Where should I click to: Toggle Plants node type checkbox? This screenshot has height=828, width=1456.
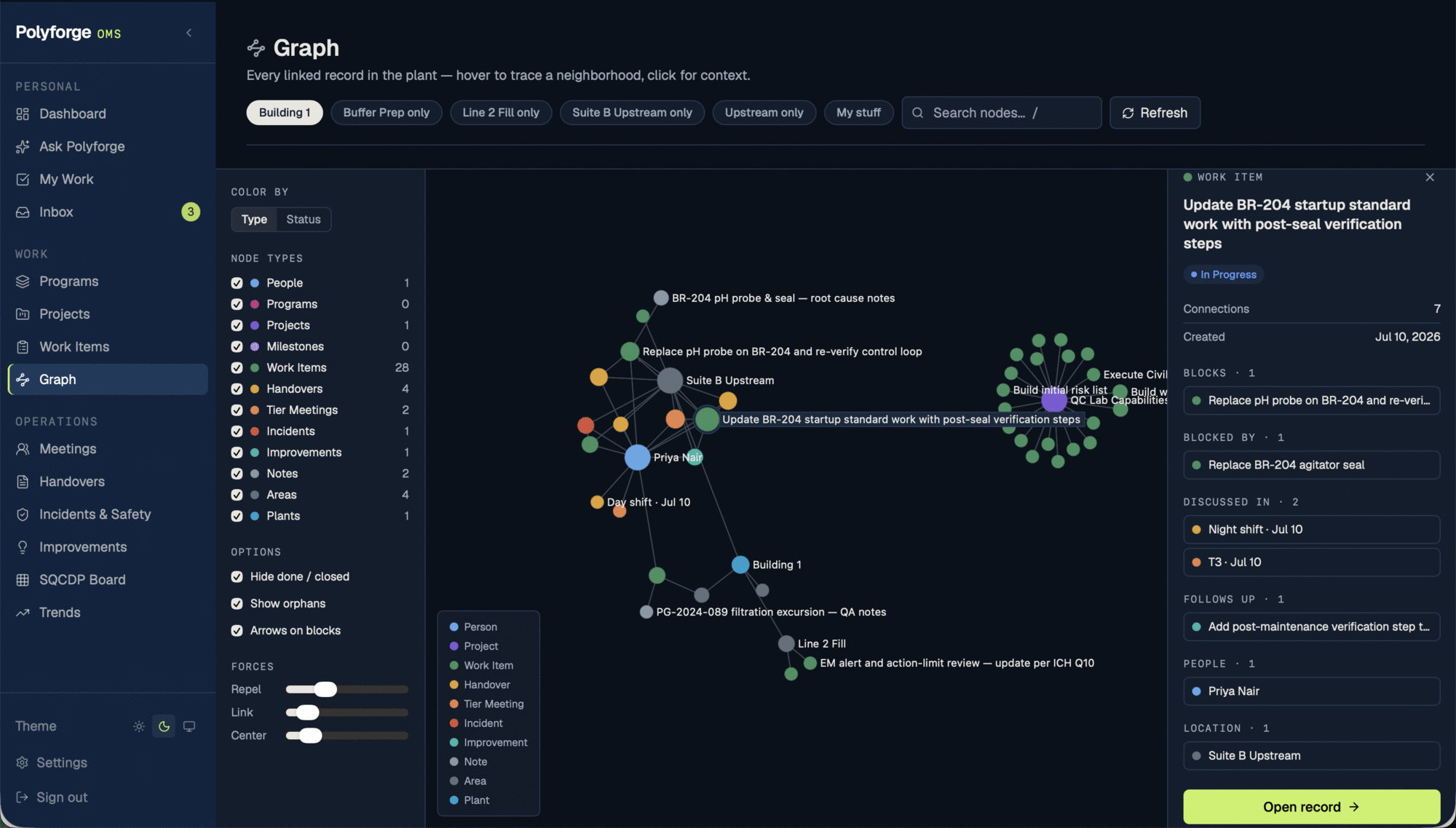click(x=237, y=516)
